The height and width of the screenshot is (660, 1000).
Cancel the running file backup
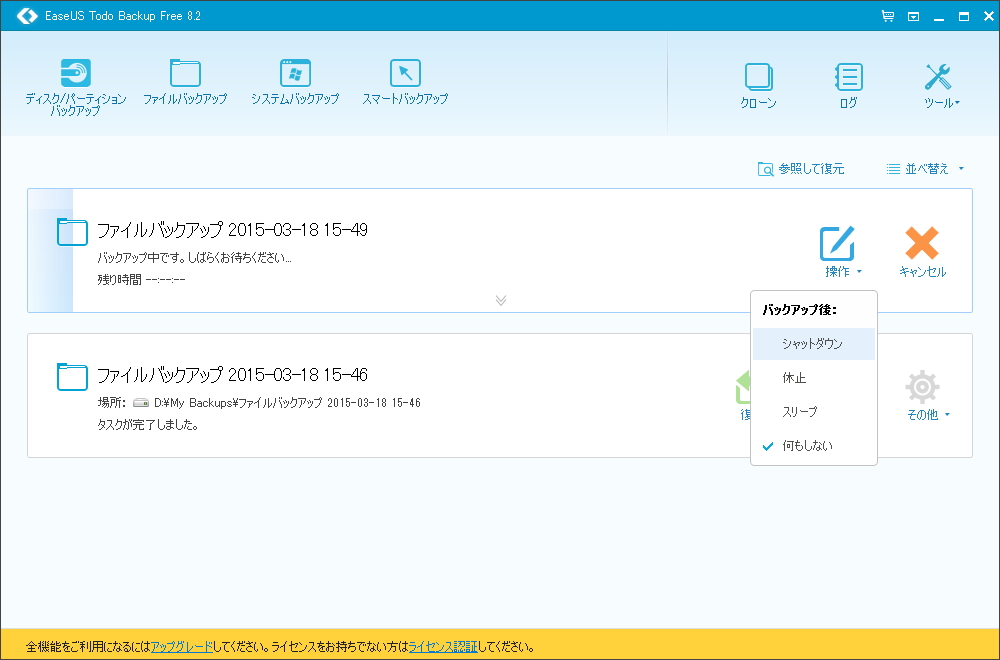point(921,248)
